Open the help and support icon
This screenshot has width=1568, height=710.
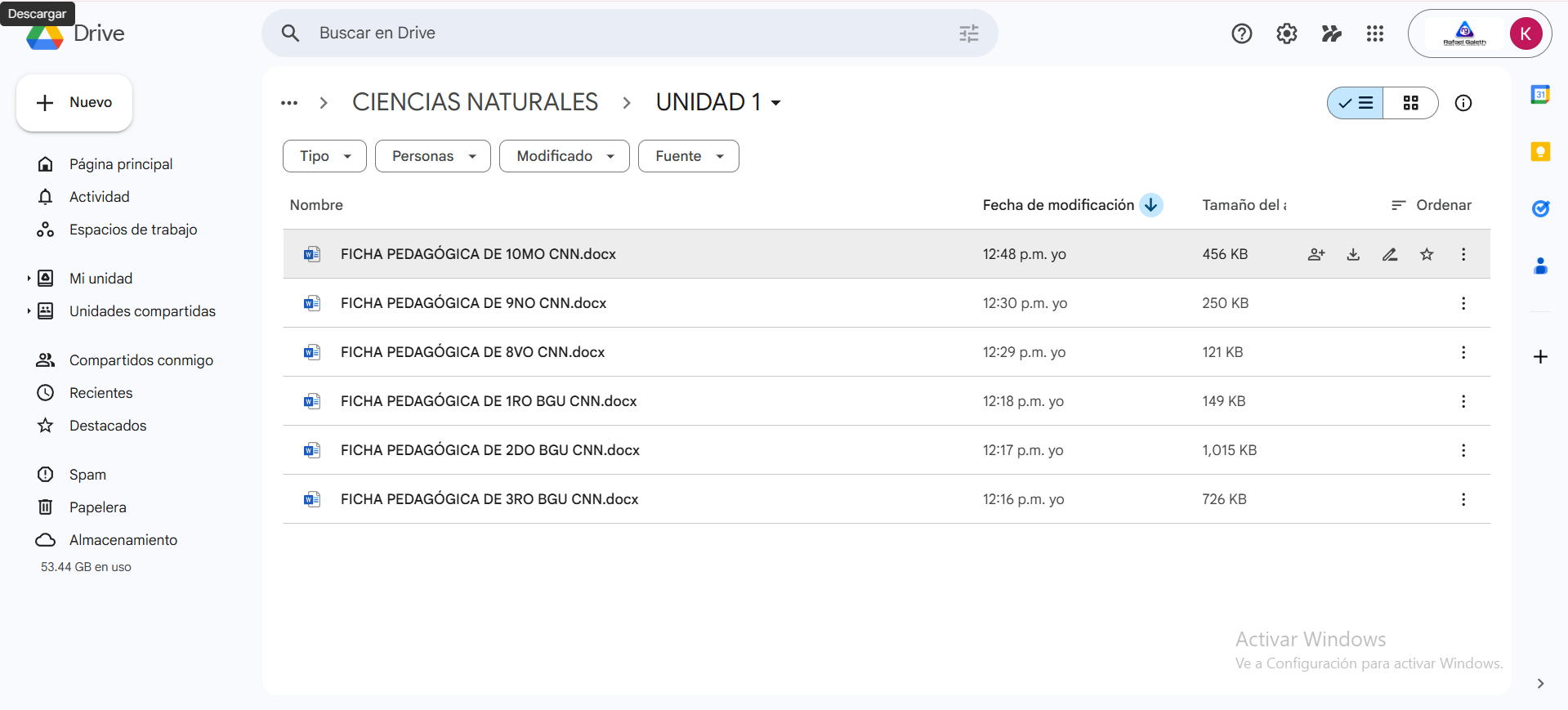pos(1242,33)
